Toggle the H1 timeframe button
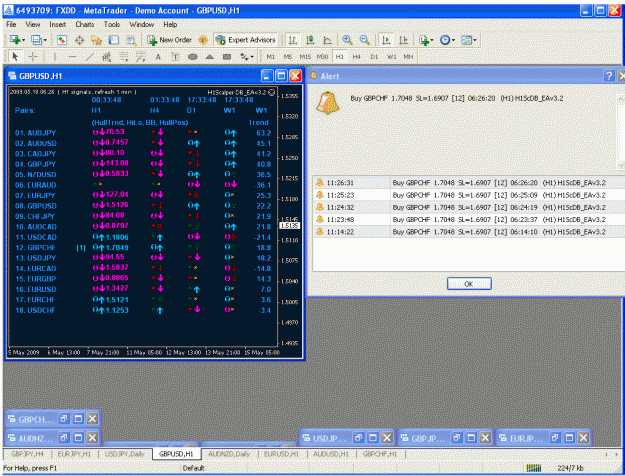 (x=339, y=57)
